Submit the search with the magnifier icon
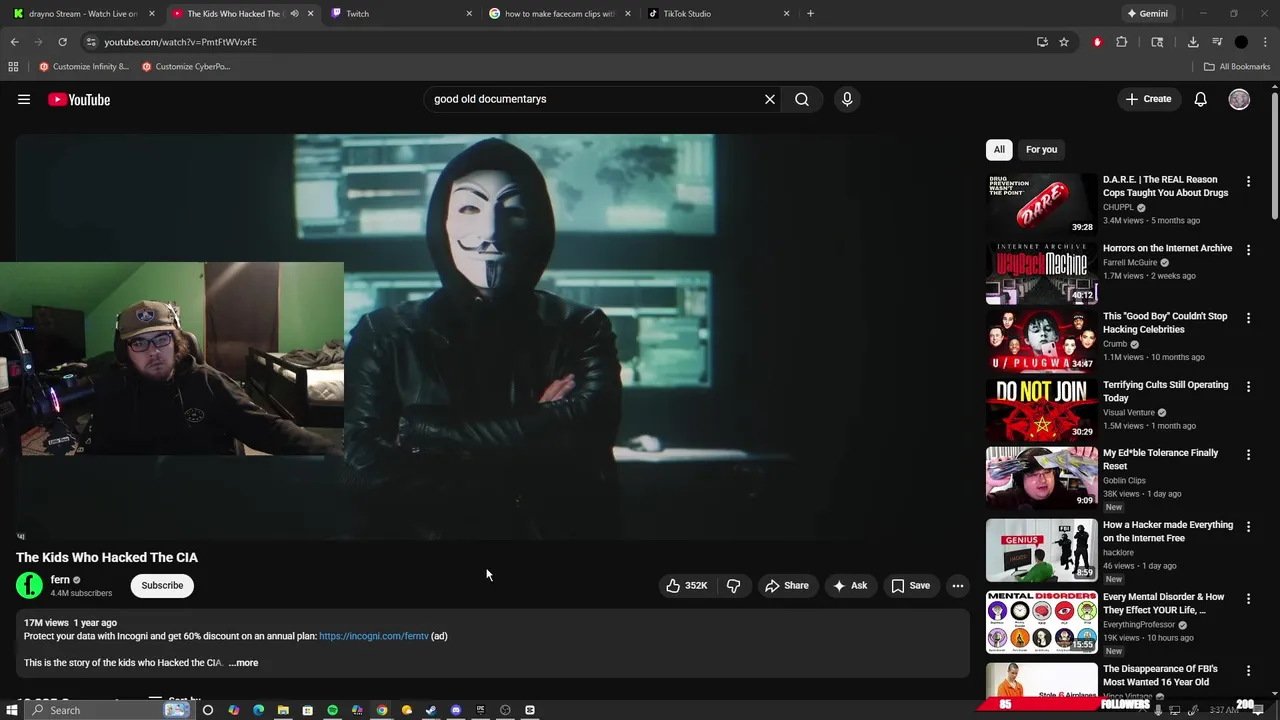 coord(802,99)
